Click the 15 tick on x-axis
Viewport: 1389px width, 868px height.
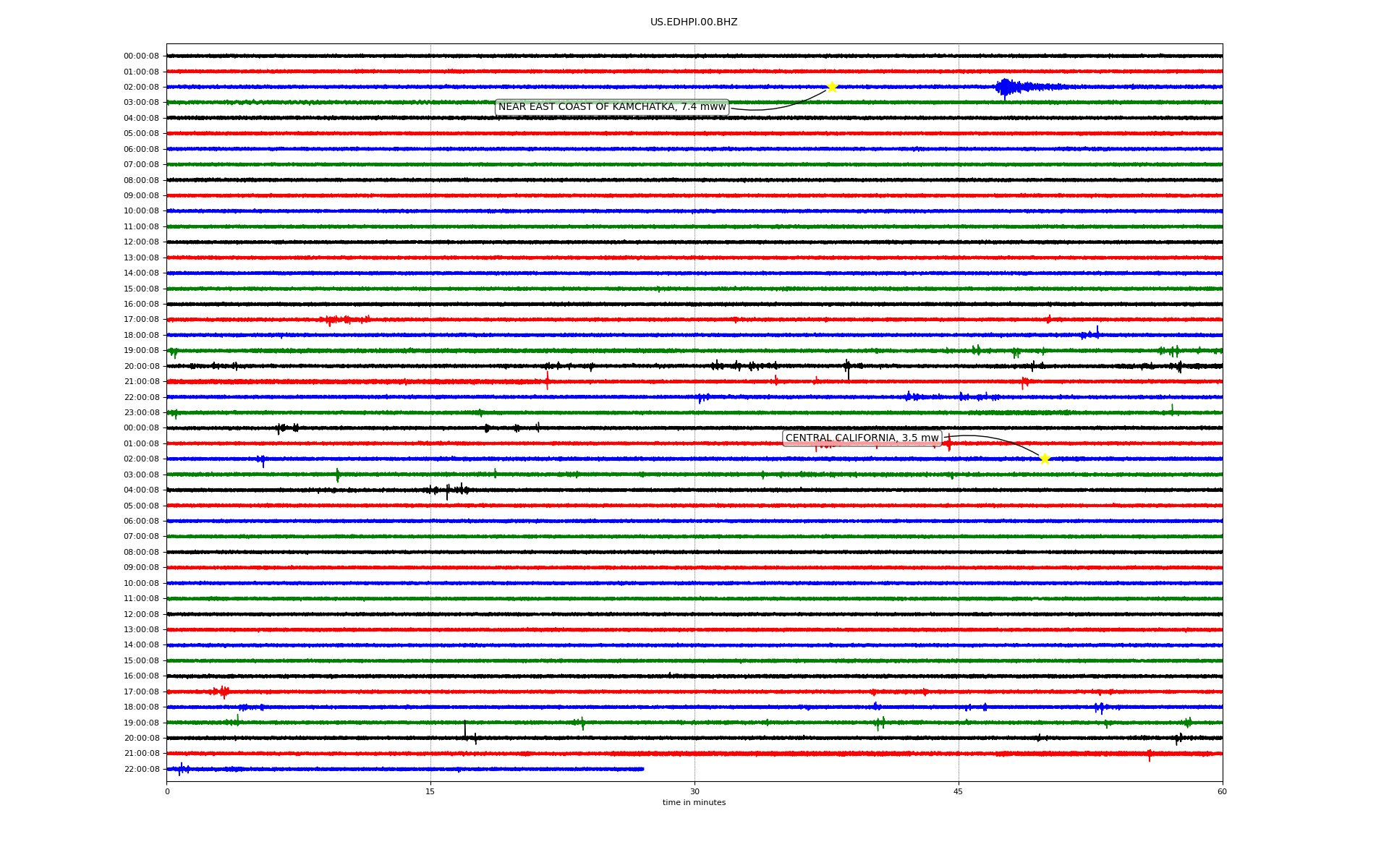click(x=430, y=791)
